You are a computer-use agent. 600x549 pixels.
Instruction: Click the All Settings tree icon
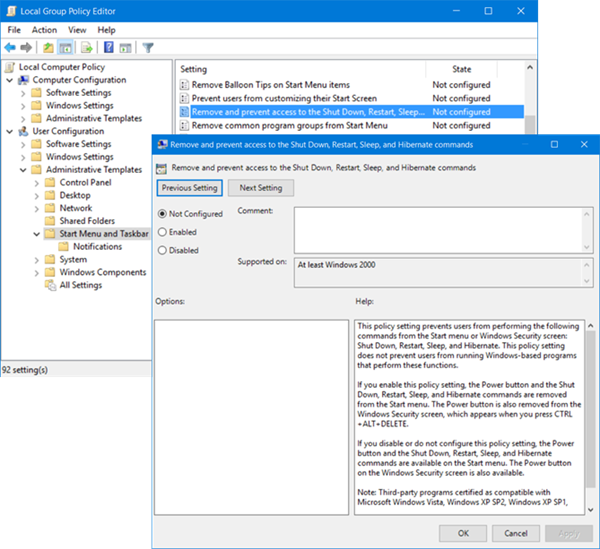click(x=50, y=285)
